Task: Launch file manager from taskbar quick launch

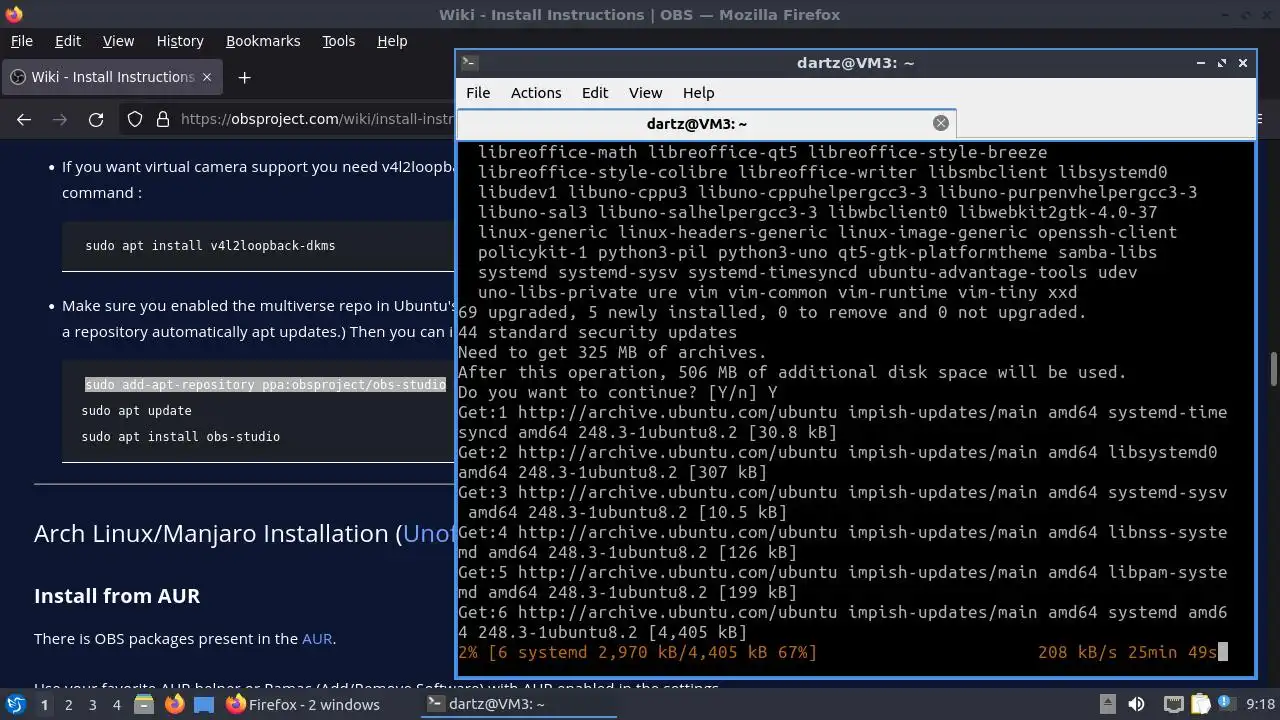Action: pos(144,704)
